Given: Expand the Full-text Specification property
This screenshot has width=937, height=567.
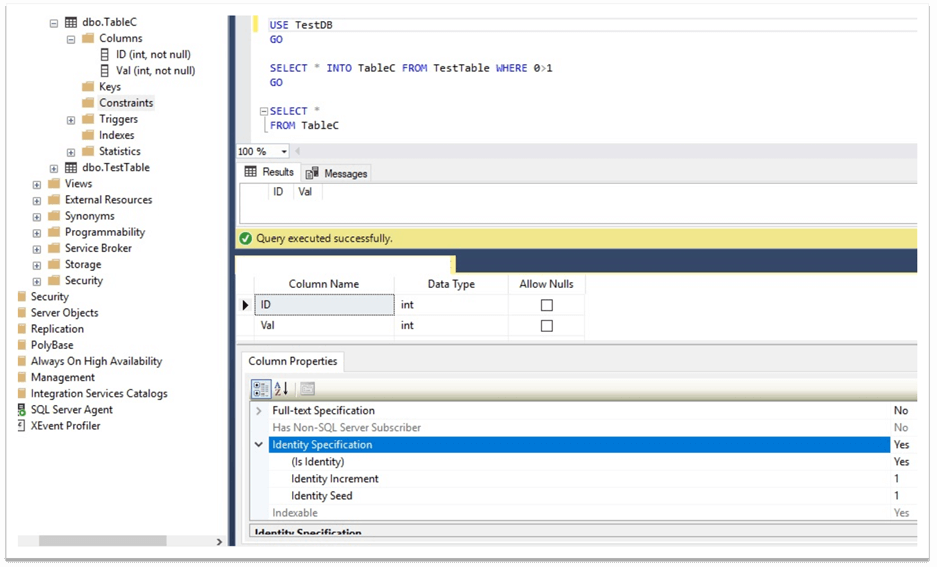Looking at the screenshot, I should [259, 411].
